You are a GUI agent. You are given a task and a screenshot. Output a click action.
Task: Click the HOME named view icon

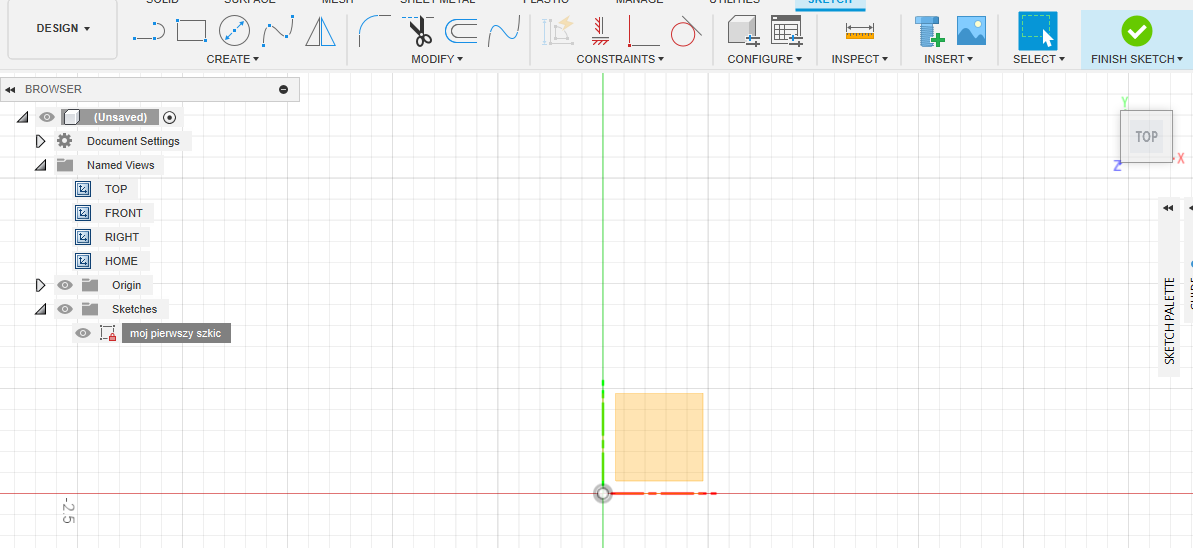(83, 261)
